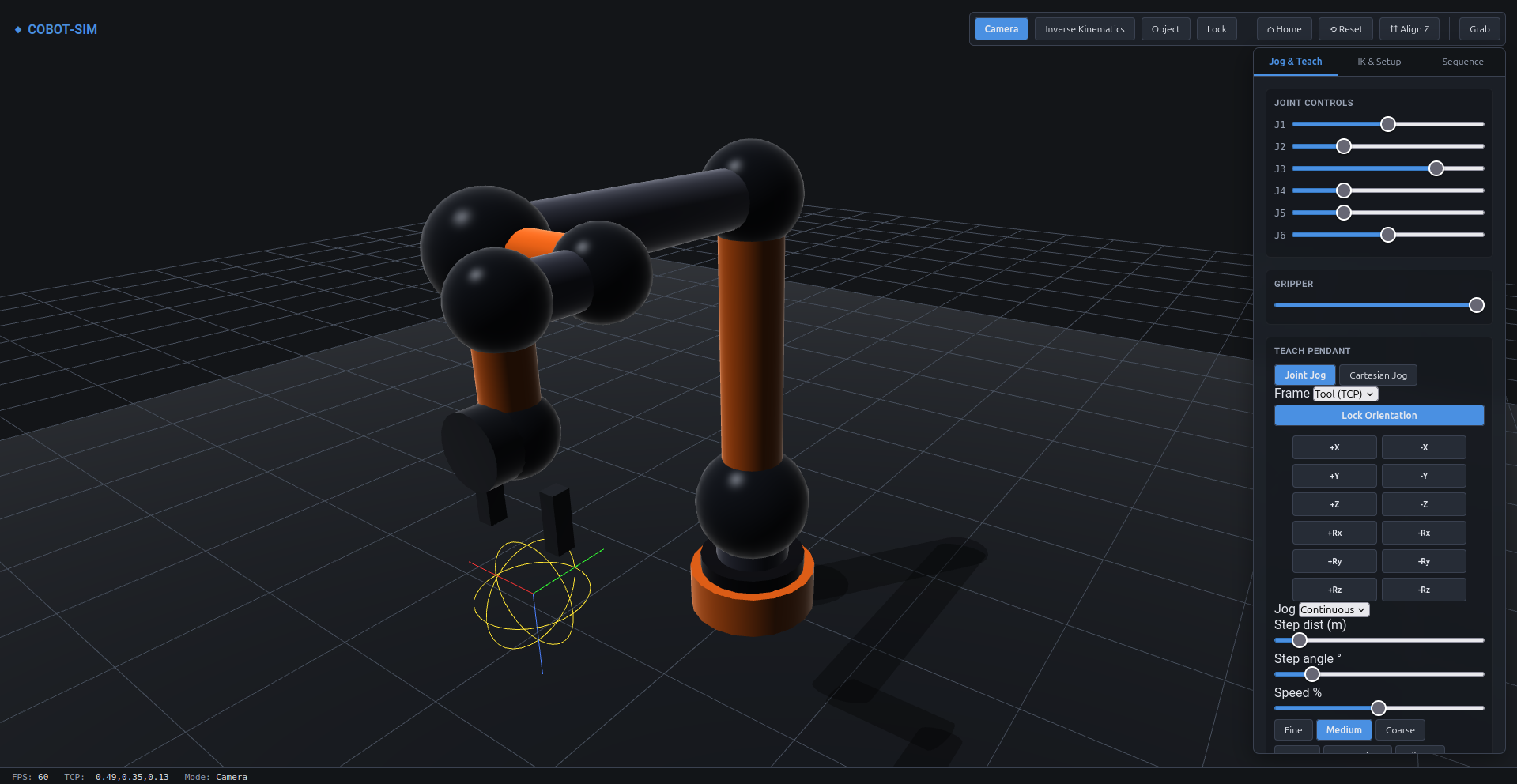Jog in -Z direction
The width and height of the screenshot is (1517, 784).
tap(1424, 504)
